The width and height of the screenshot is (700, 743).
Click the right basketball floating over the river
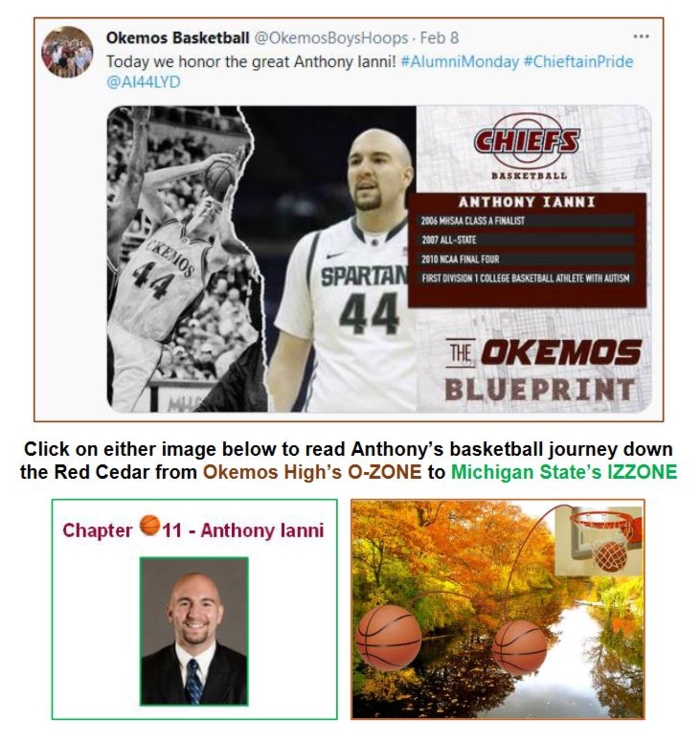pos(519,647)
